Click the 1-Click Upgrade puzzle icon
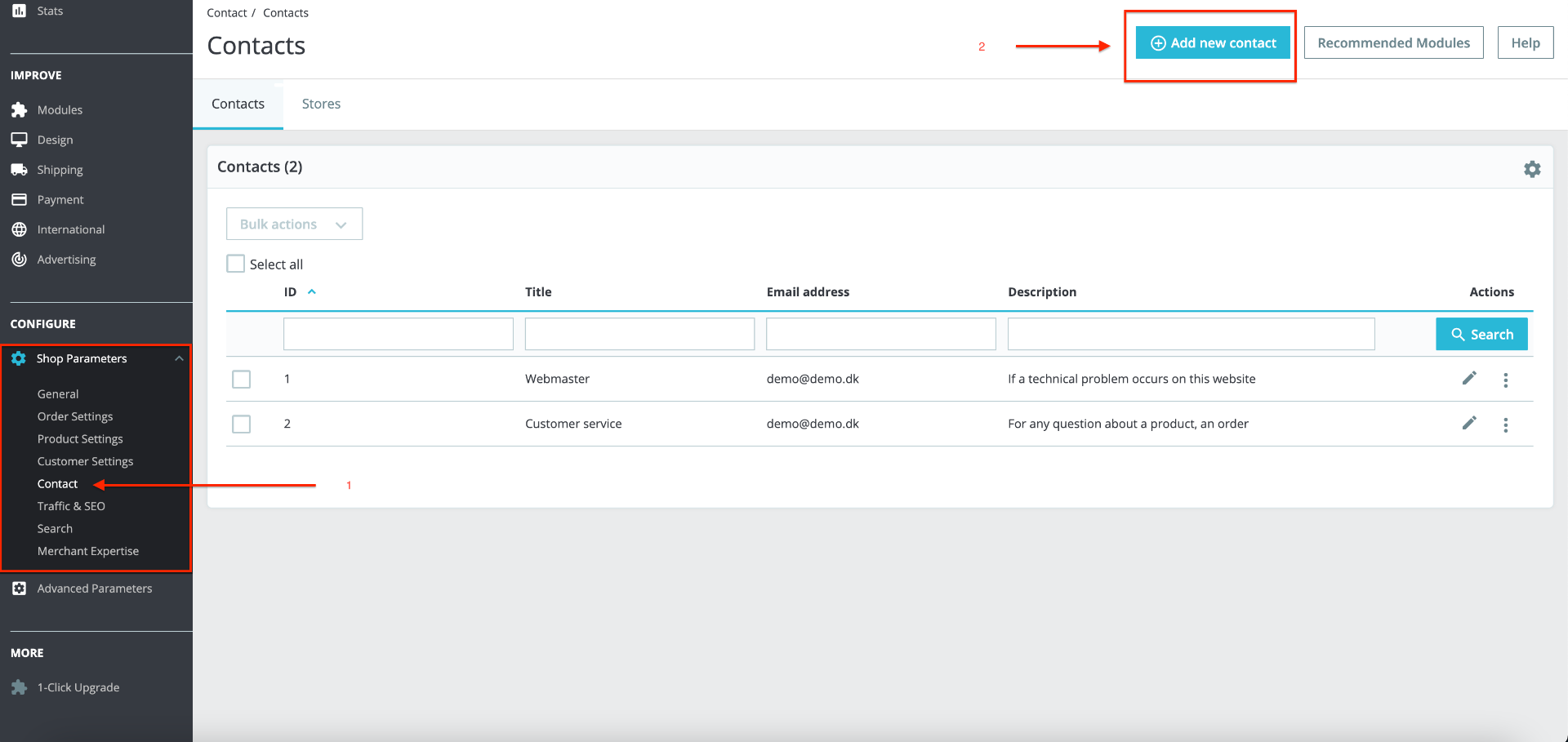This screenshot has width=1568, height=742. [x=20, y=687]
